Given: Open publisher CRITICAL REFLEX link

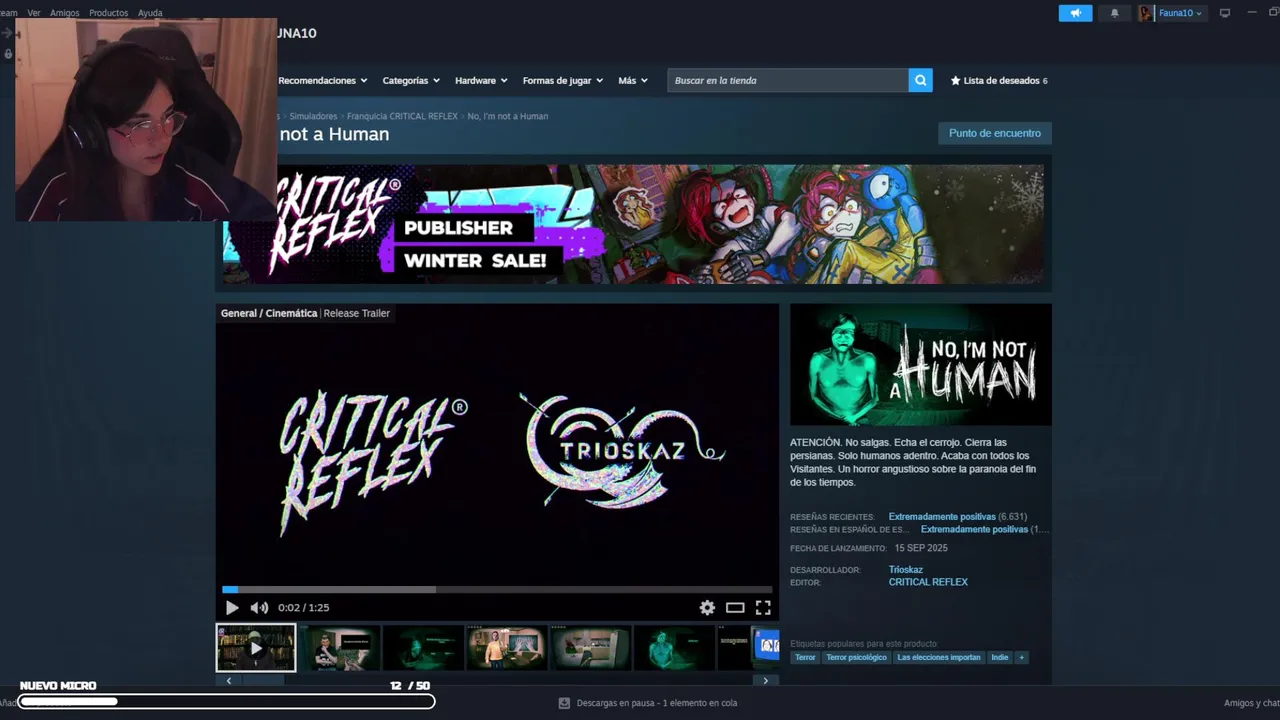Looking at the screenshot, I should click(928, 582).
